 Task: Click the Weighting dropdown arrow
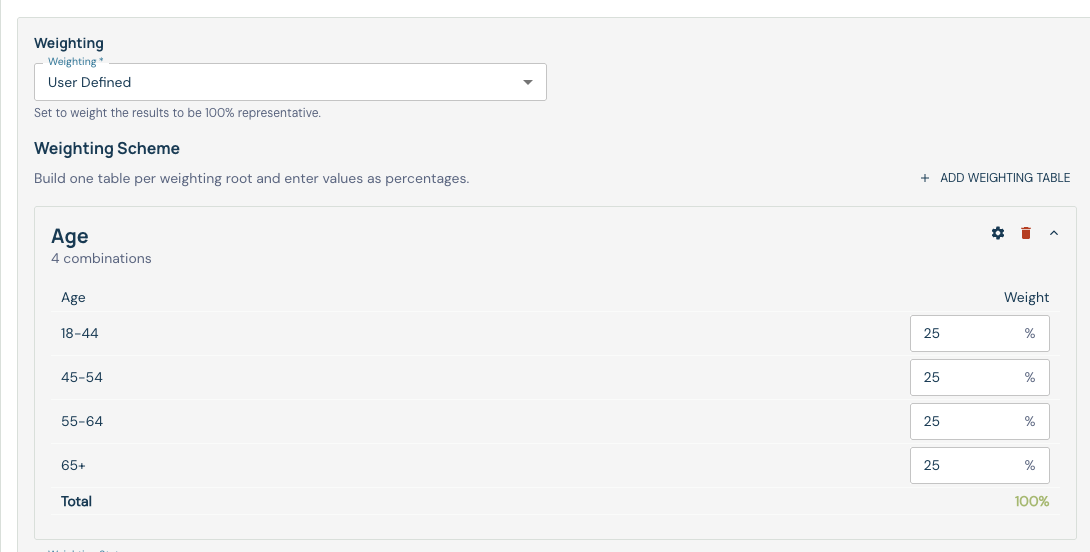coord(528,82)
